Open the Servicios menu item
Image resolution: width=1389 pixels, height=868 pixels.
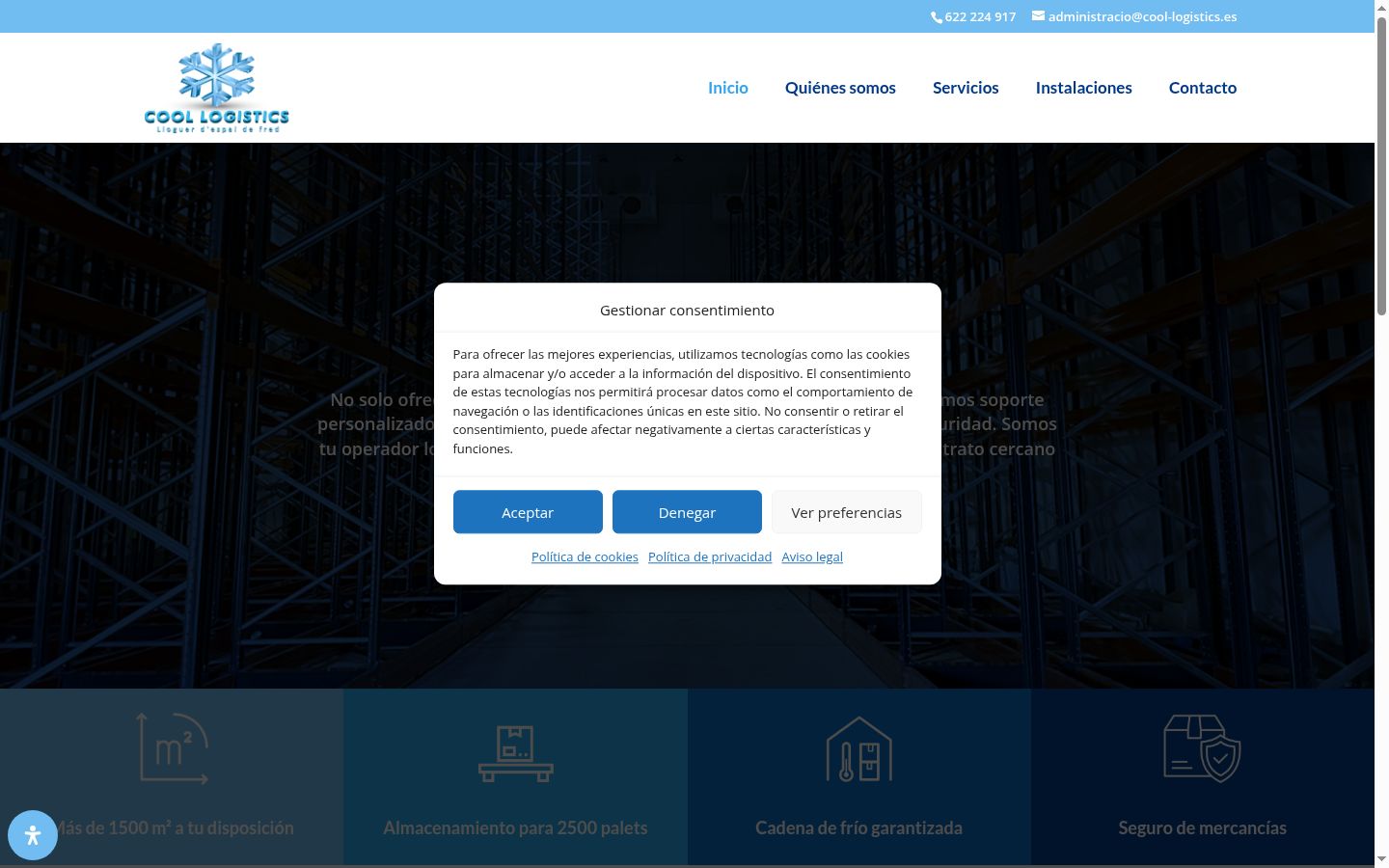click(x=966, y=88)
